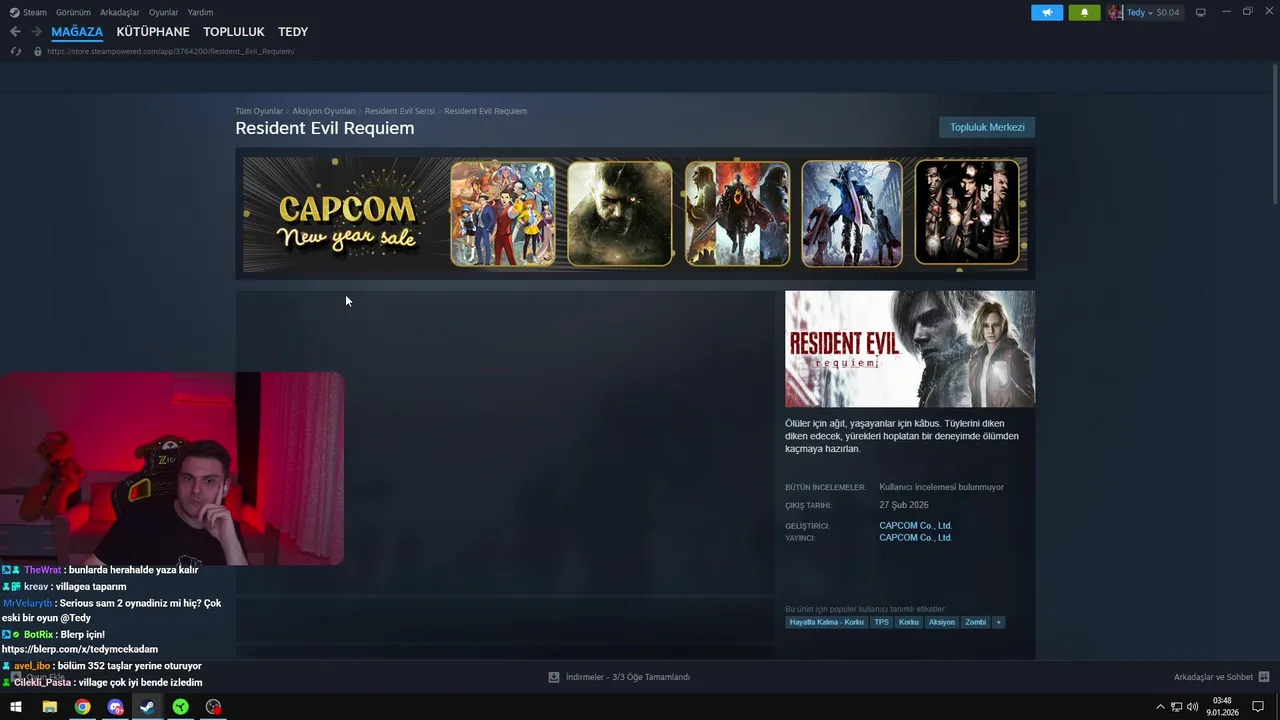The image size is (1280, 720).
Task: Expand the Tedy account dropdown
Action: coord(1140,12)
